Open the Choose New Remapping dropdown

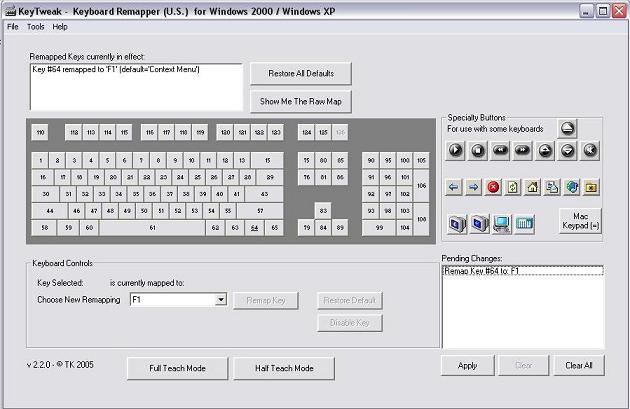pos(221,299)
